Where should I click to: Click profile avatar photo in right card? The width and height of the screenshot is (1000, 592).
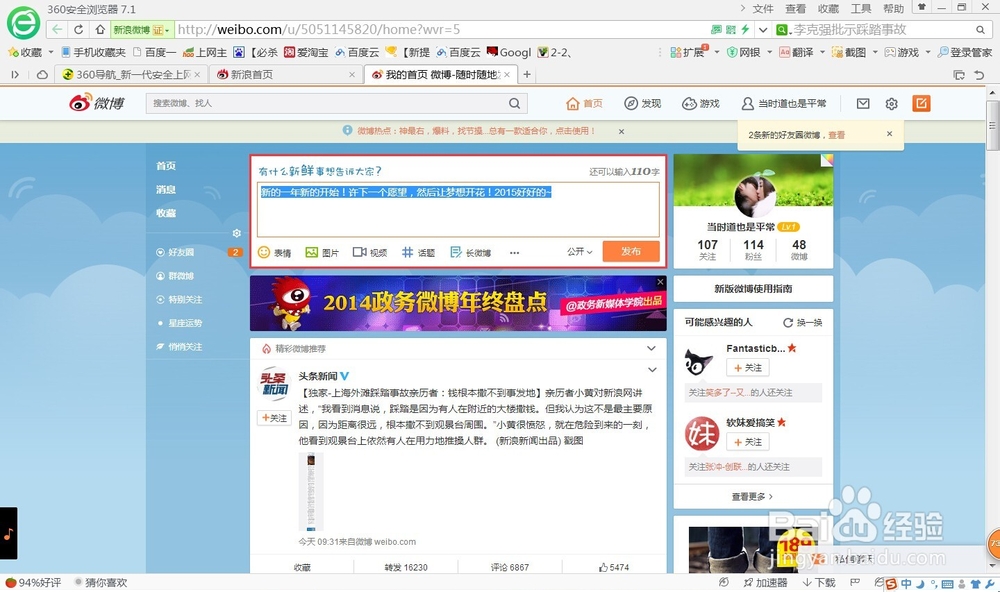(754, 196)
